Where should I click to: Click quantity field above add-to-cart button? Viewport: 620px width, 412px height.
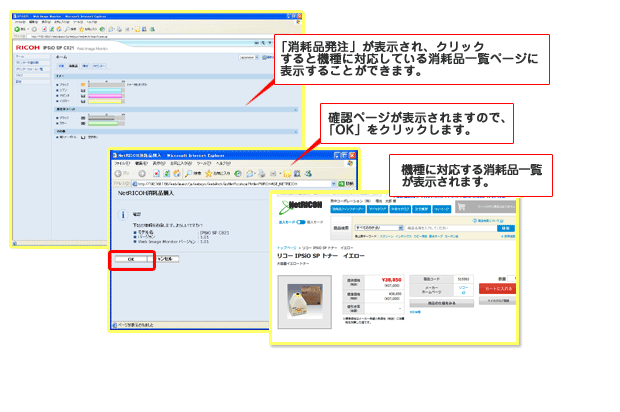pyautogui.click(x=511, y=279)
